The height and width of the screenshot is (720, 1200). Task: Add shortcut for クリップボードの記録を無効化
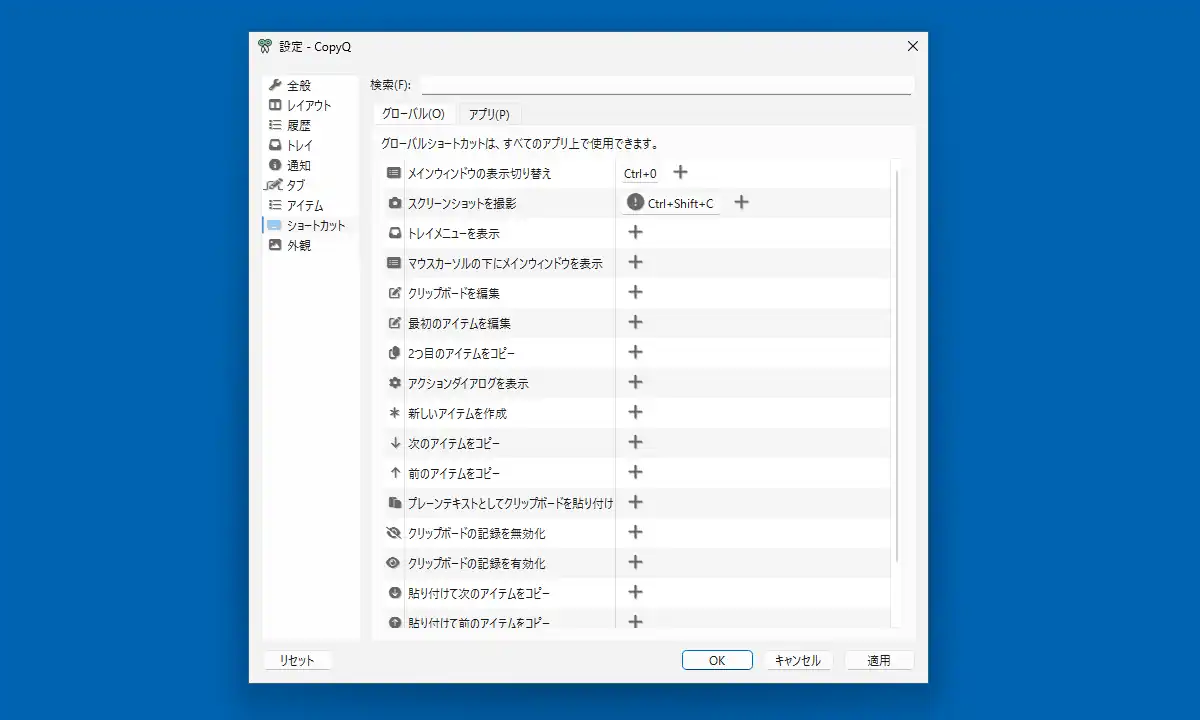click(635, 533)
